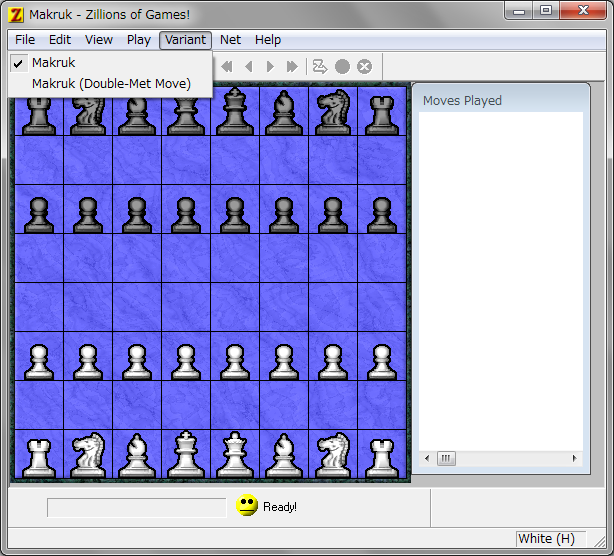Click the Zillions Z logo in title bar
Viewport: 614px width, 556px height.
(x=16, y=15)
